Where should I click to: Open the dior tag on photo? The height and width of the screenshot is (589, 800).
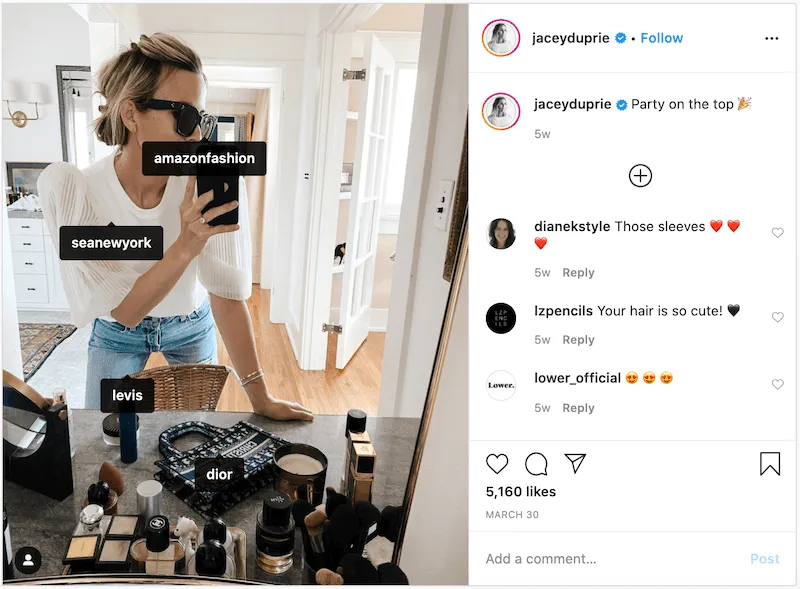219,474
